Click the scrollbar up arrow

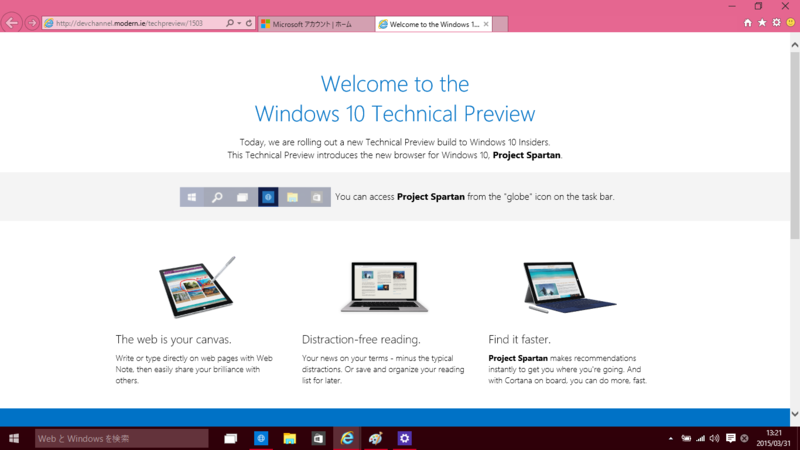(795, 45)
